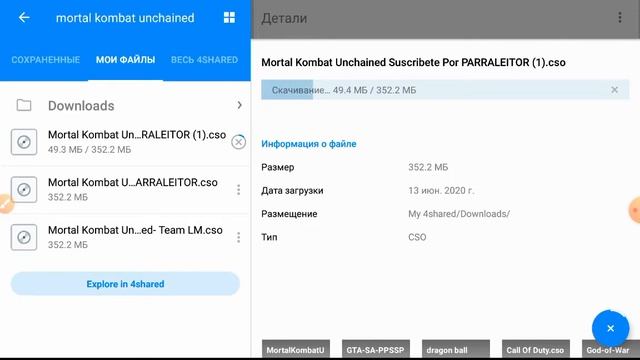Viewport: 640px width, 360px height.
Task: Click the Тип value CSO
Action: coord(417,237)
